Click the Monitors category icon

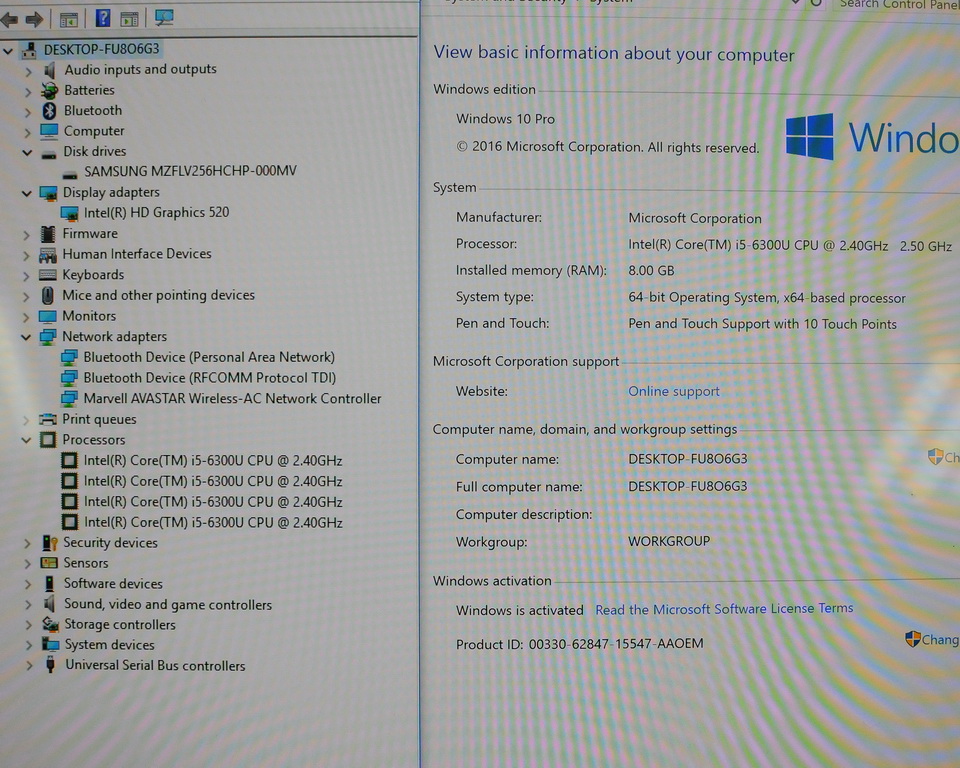tap(47, 317)
